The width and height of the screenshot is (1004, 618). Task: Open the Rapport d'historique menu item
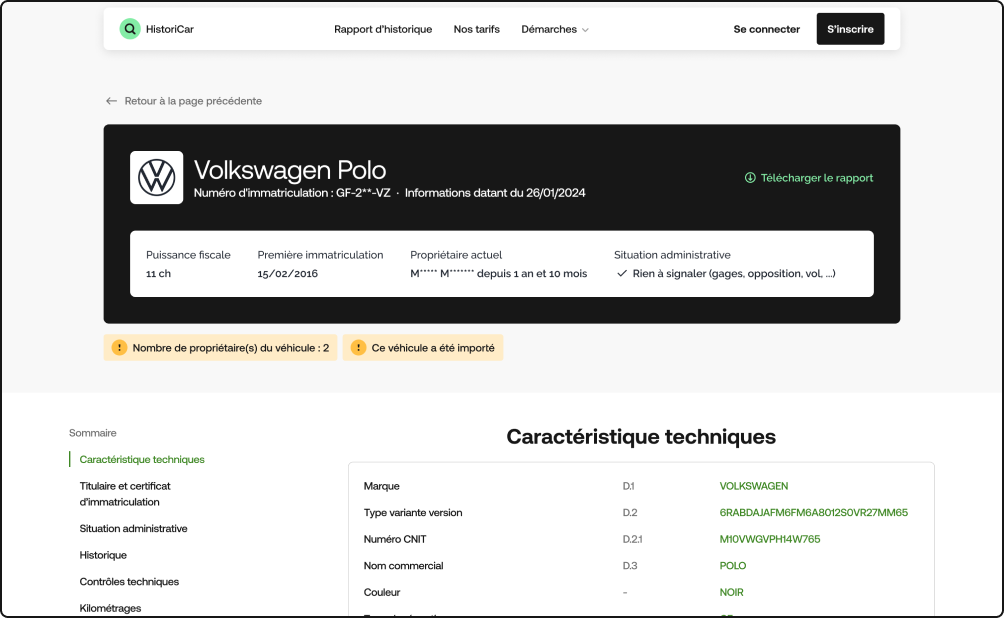click(383, 29)
